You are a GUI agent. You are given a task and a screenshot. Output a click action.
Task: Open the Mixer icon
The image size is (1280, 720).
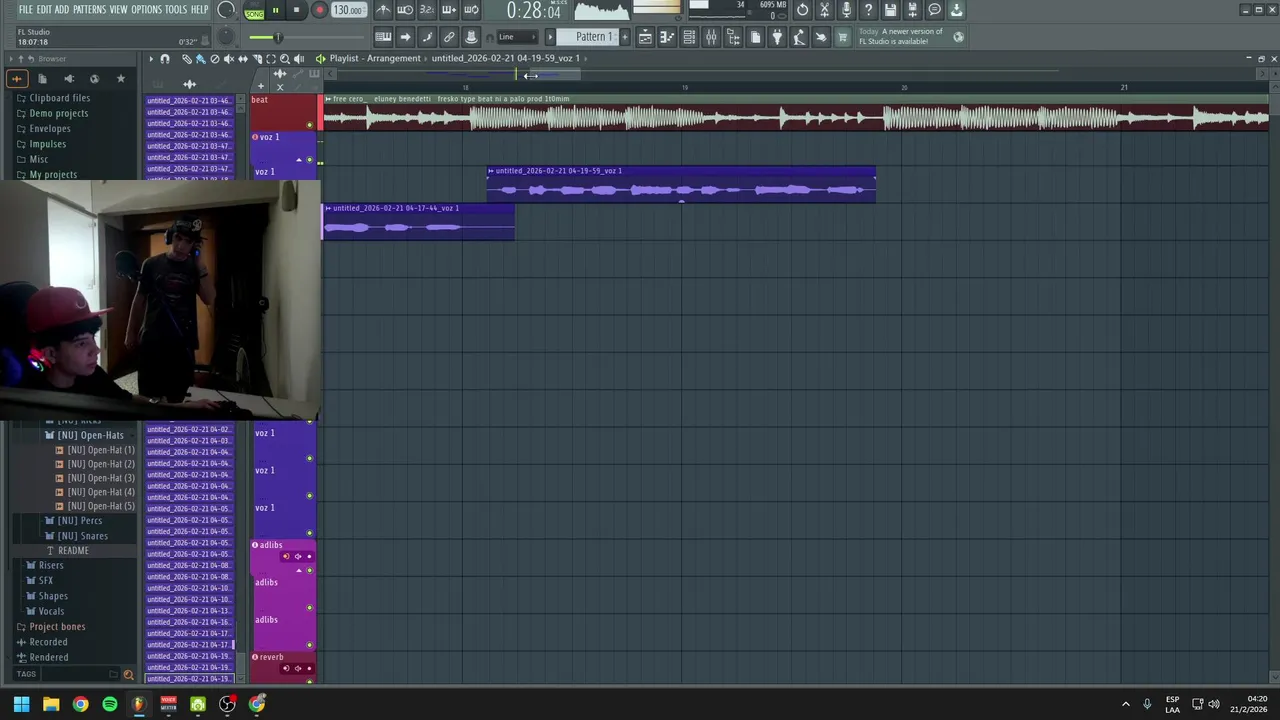tap(711, 37)
